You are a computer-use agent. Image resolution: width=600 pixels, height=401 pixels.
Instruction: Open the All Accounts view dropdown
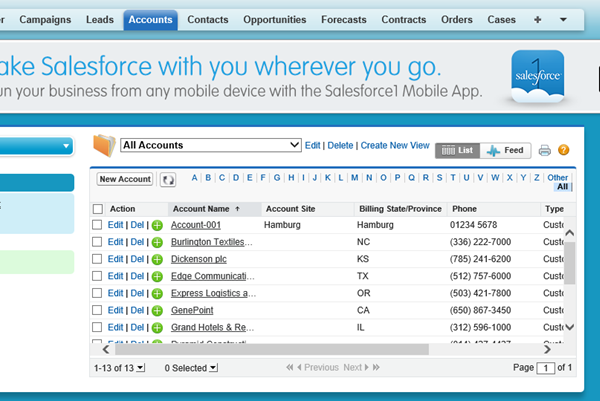[x=211, y=145]
